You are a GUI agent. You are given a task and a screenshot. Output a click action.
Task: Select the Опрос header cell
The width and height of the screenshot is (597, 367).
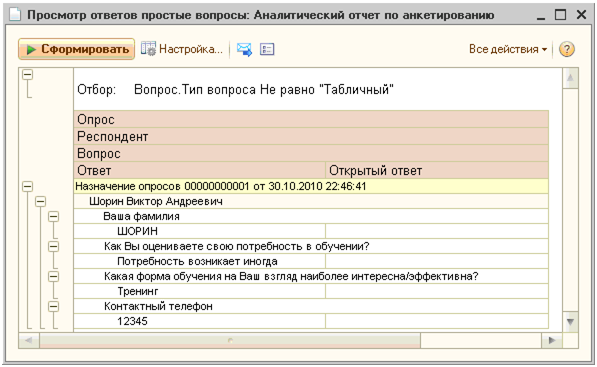pyautogui.click(x=311, y=119)
